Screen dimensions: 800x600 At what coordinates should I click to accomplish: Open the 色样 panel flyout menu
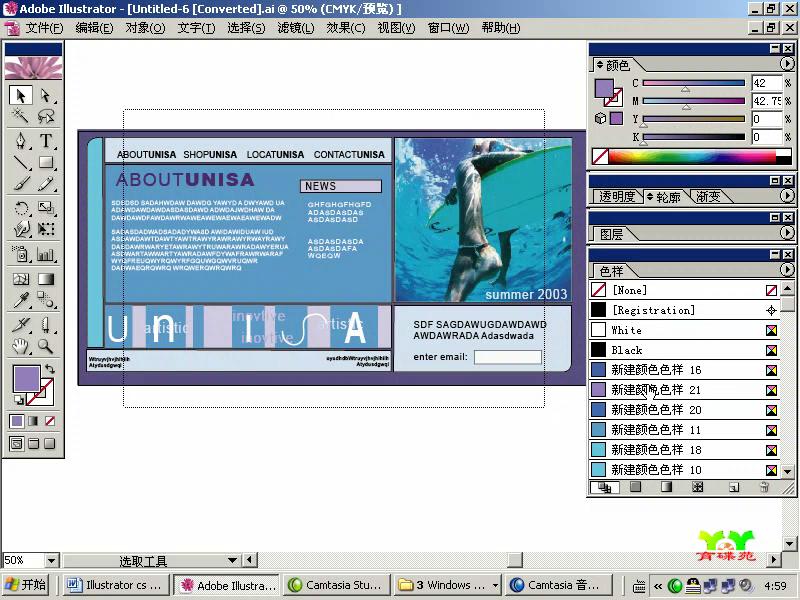pos(787,269)
